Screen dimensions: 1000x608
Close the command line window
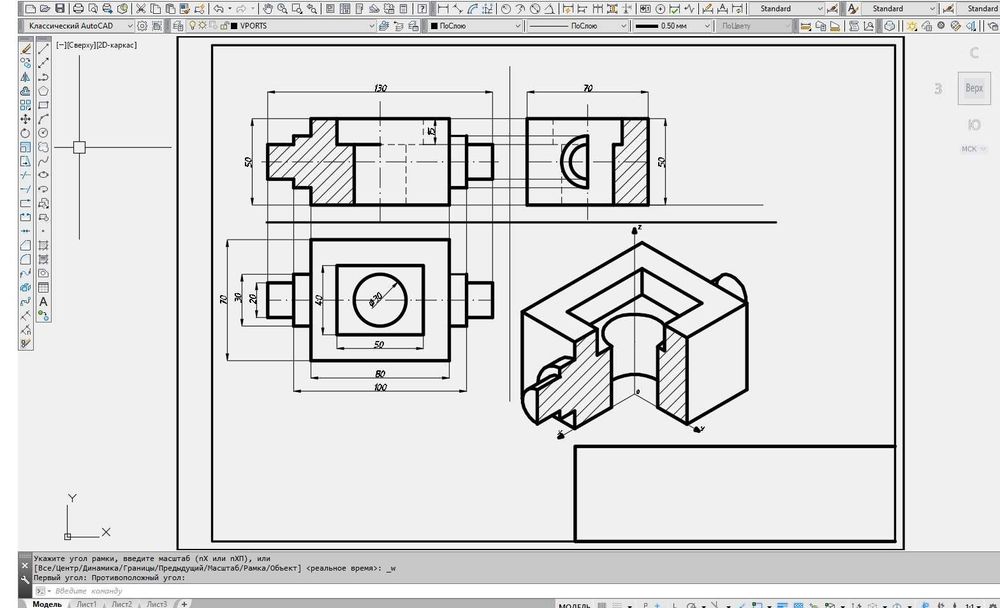pyautogui.click(x=25, y=565)
